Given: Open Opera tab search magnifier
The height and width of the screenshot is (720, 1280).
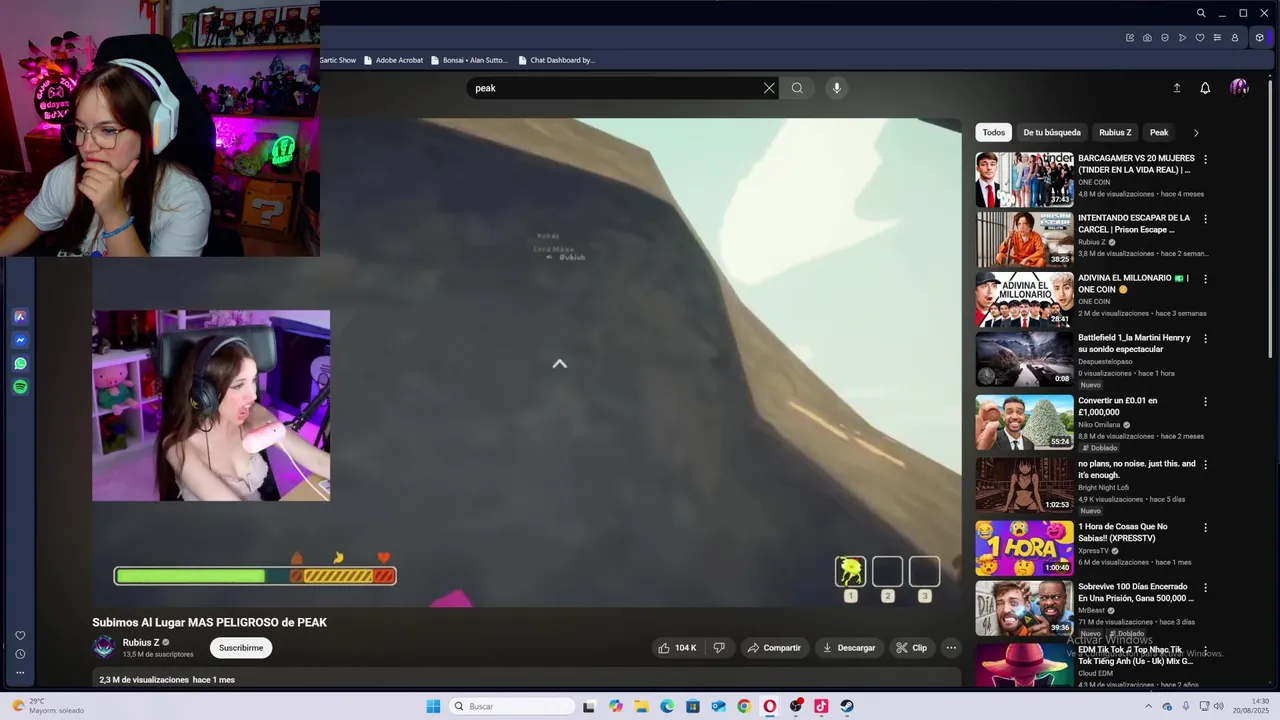Looking at the screenshot, I should coord(1201,13).
